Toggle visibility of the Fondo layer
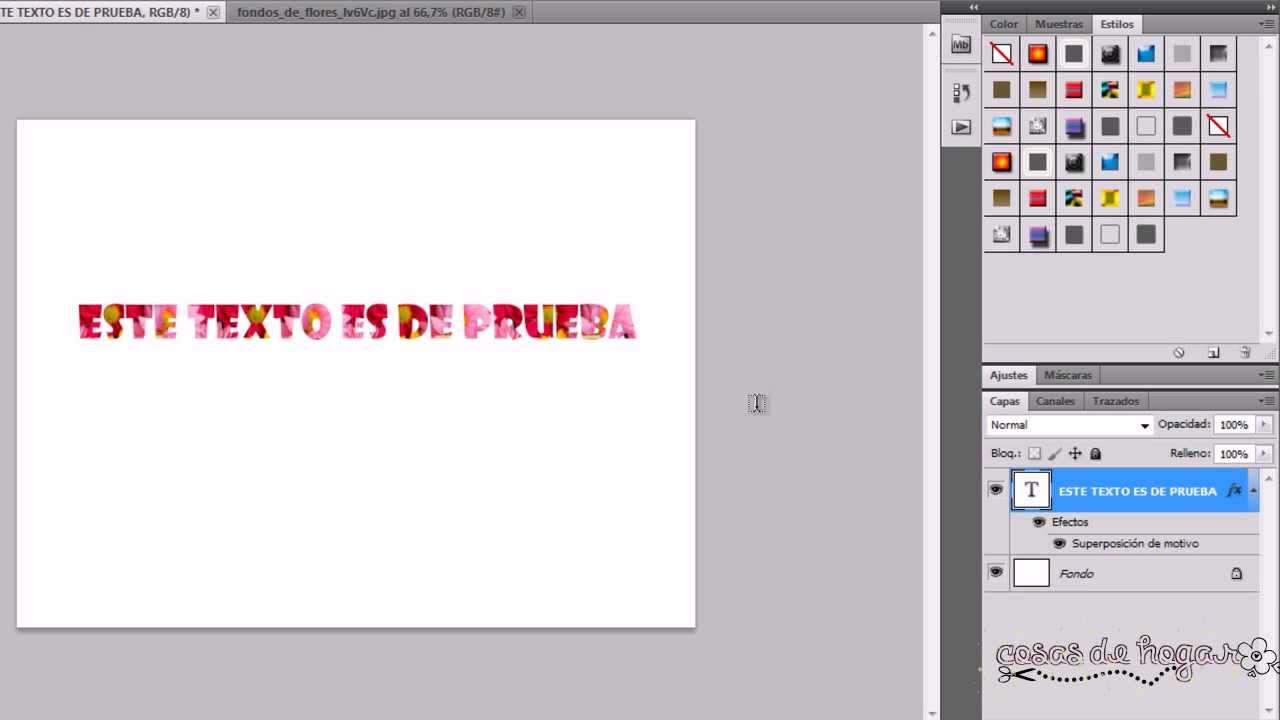 995,573
